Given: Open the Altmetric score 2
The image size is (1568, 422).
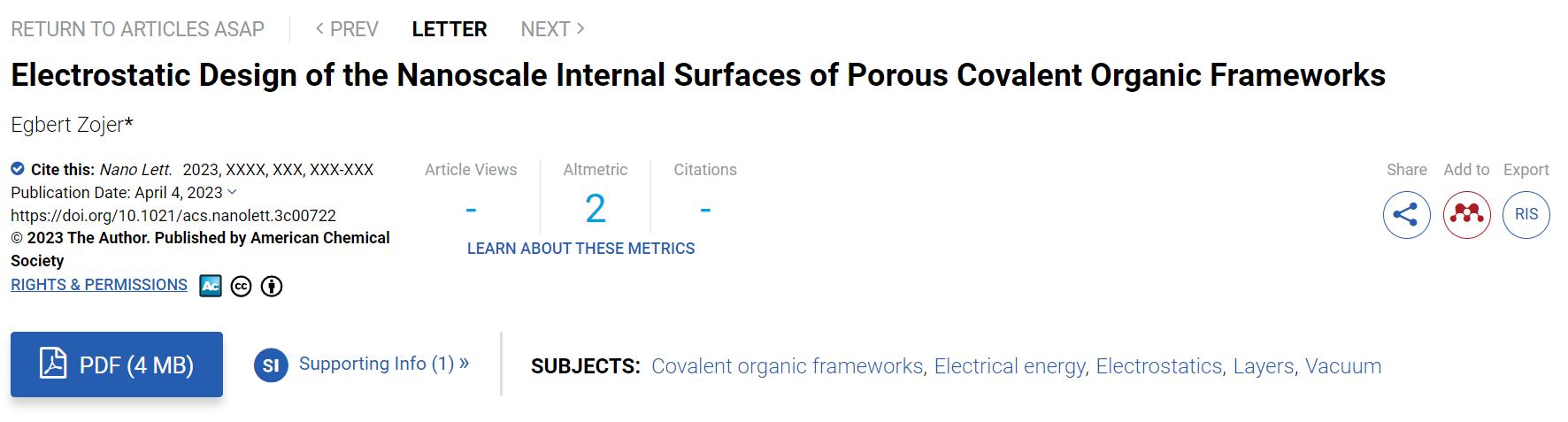Looking at the screenshot, I should tap(596, 209).
